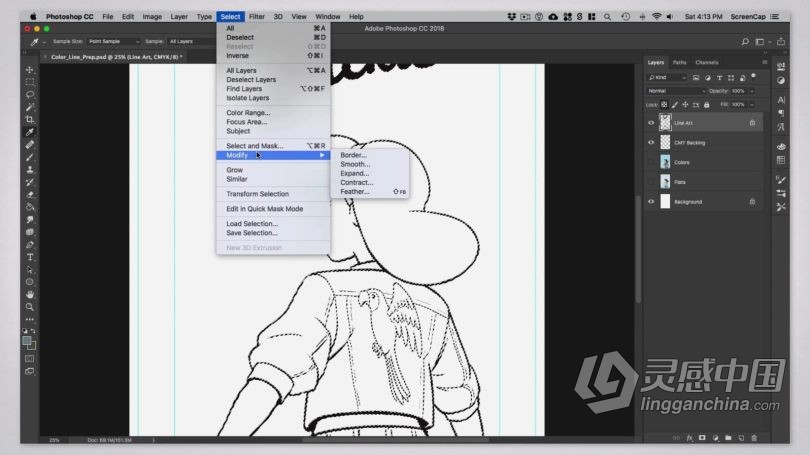The width and height of the screenshot is (810, 455).
Task: Click the foreground color swatch
Action: pos(27,341)
